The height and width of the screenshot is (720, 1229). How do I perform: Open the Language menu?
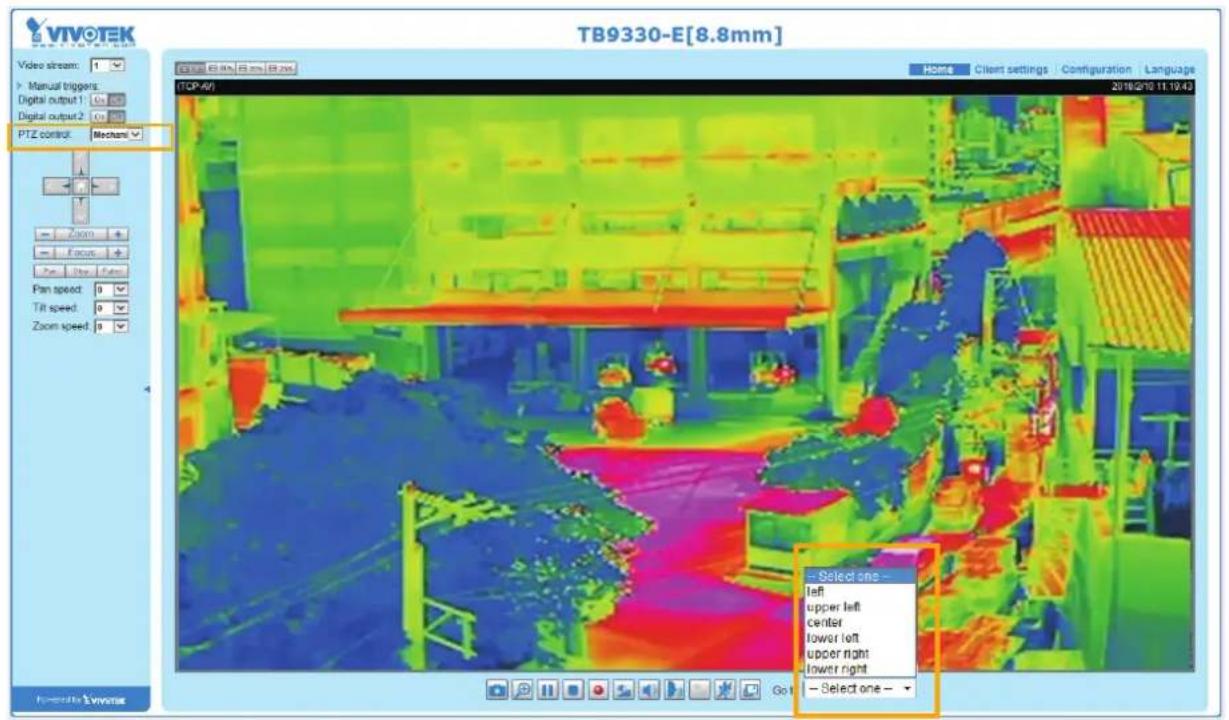1169,69
